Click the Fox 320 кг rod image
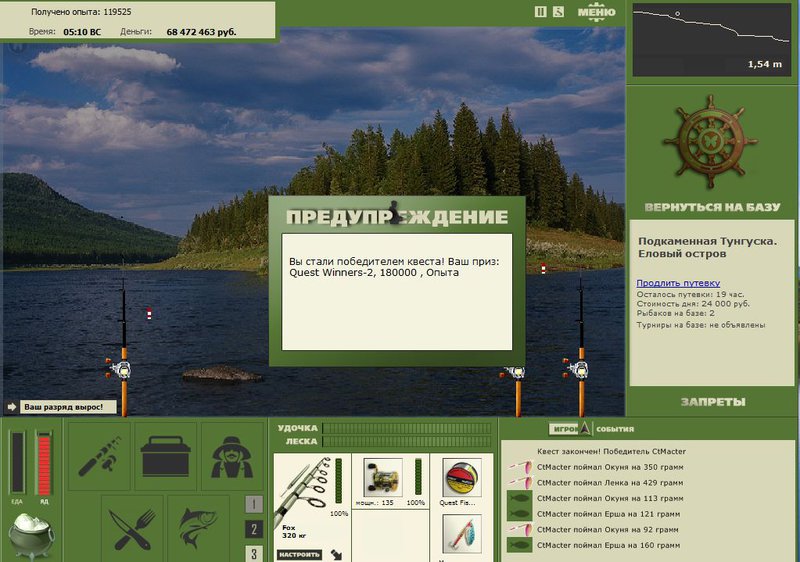Viewport: 800px width, 562px height. click(305, 490)
